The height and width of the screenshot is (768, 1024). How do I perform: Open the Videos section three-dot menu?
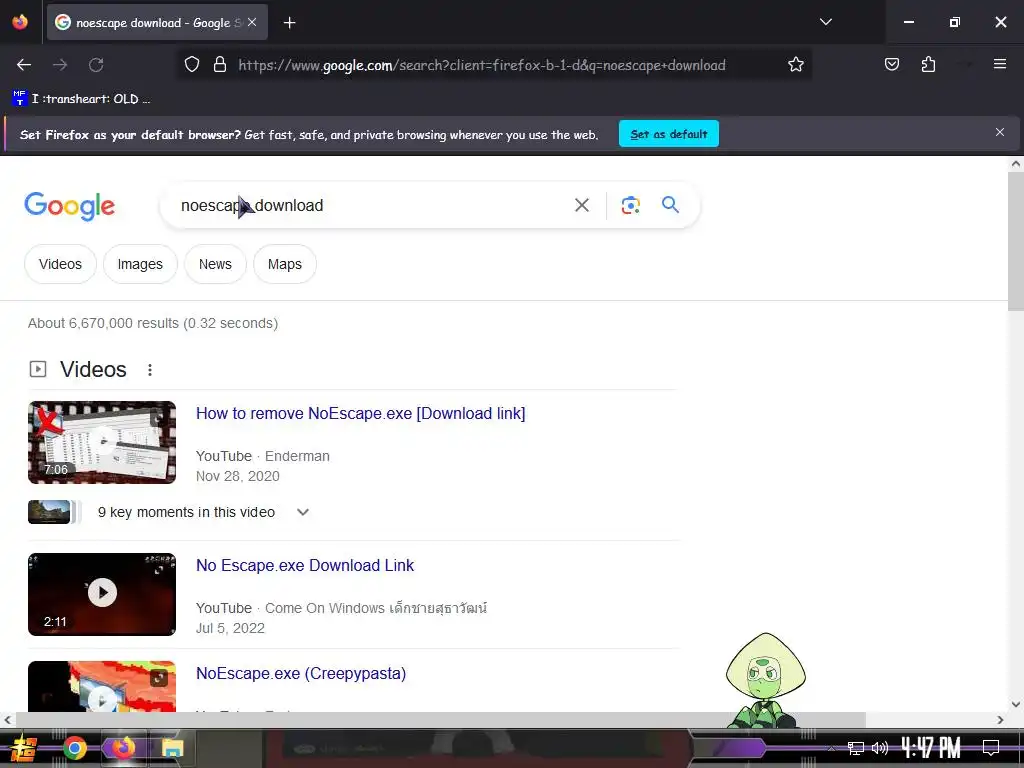(150, 370)
